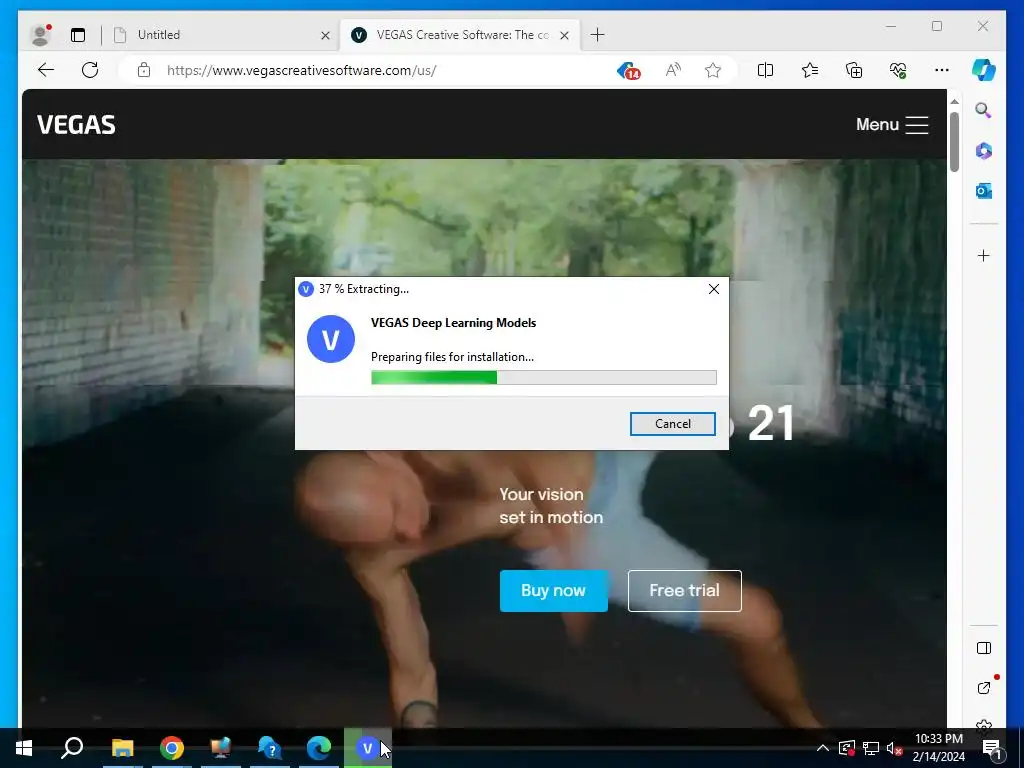Close the Untitled tab
The height and width of the screenshot is (768, 1024).
pos(325,35)
